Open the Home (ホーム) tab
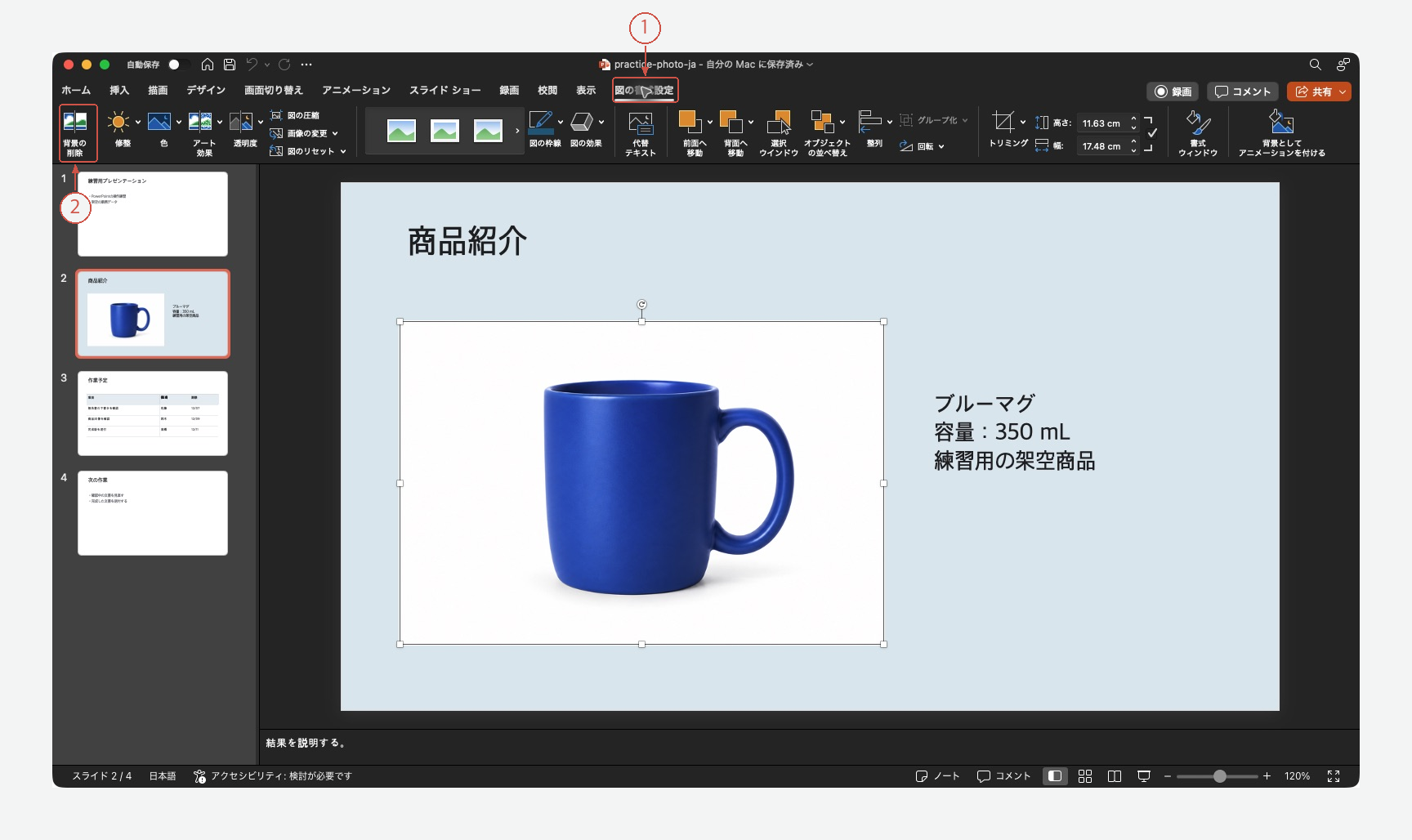 (x=76, y=90)
